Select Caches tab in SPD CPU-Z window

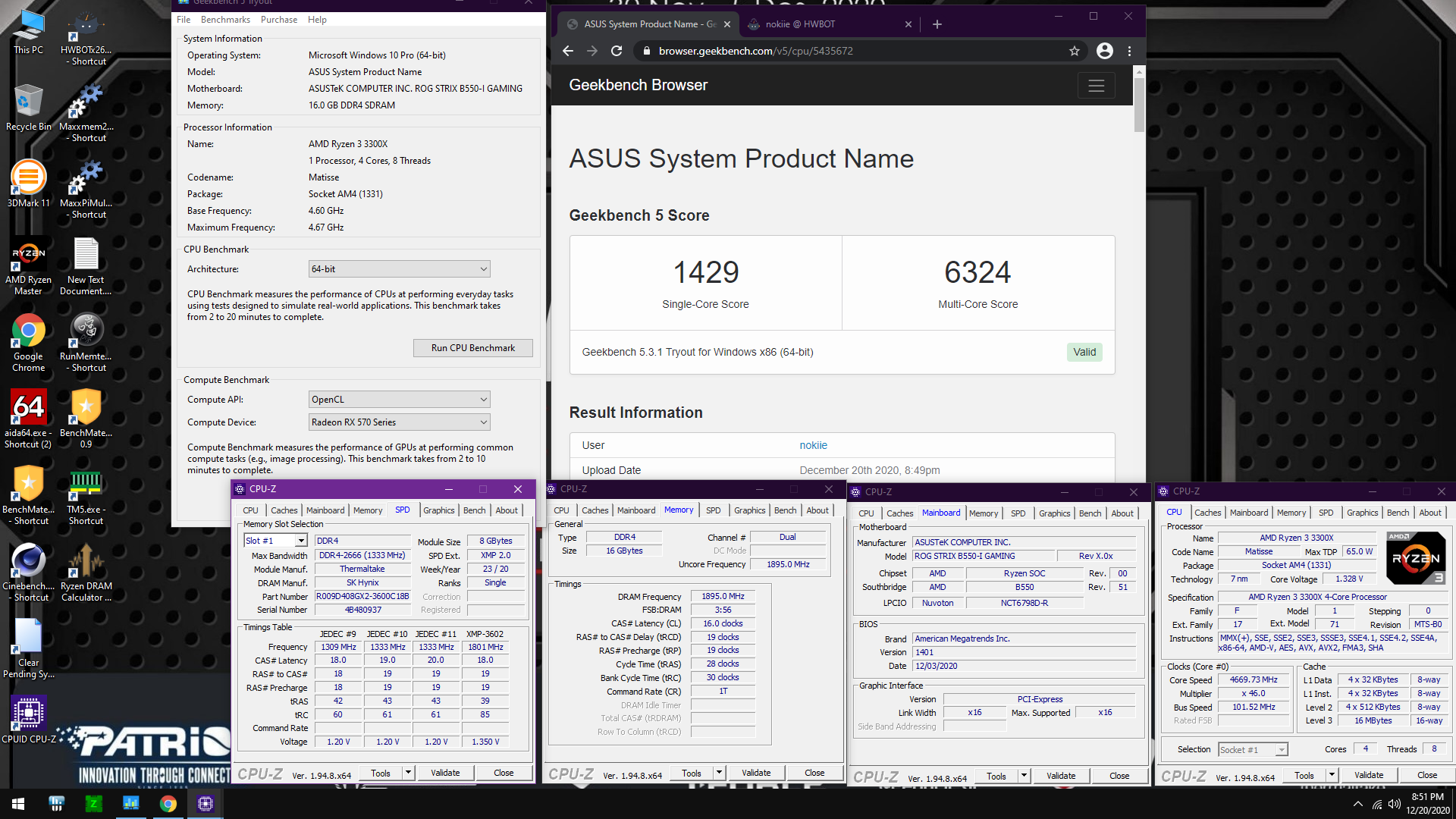click(284, 510)
